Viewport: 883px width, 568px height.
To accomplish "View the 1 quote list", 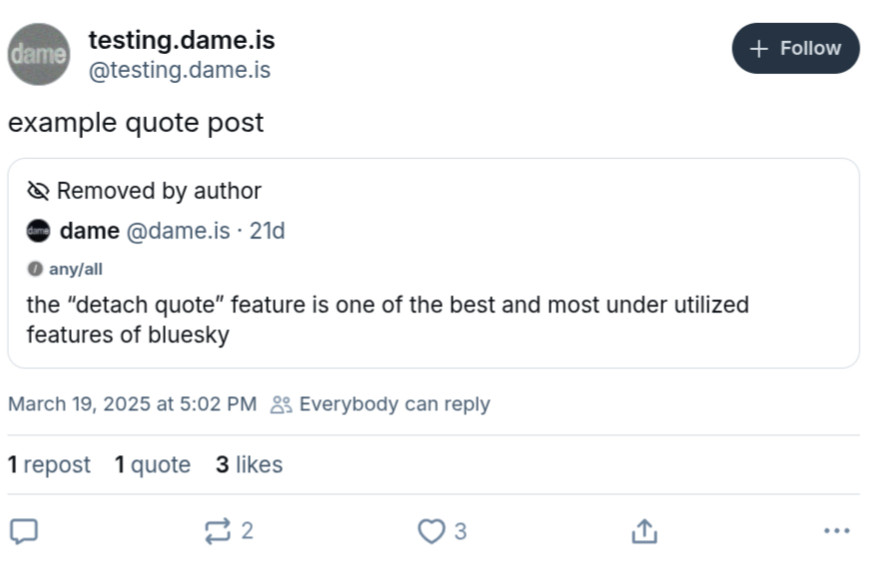I will [x=152, y=465].
